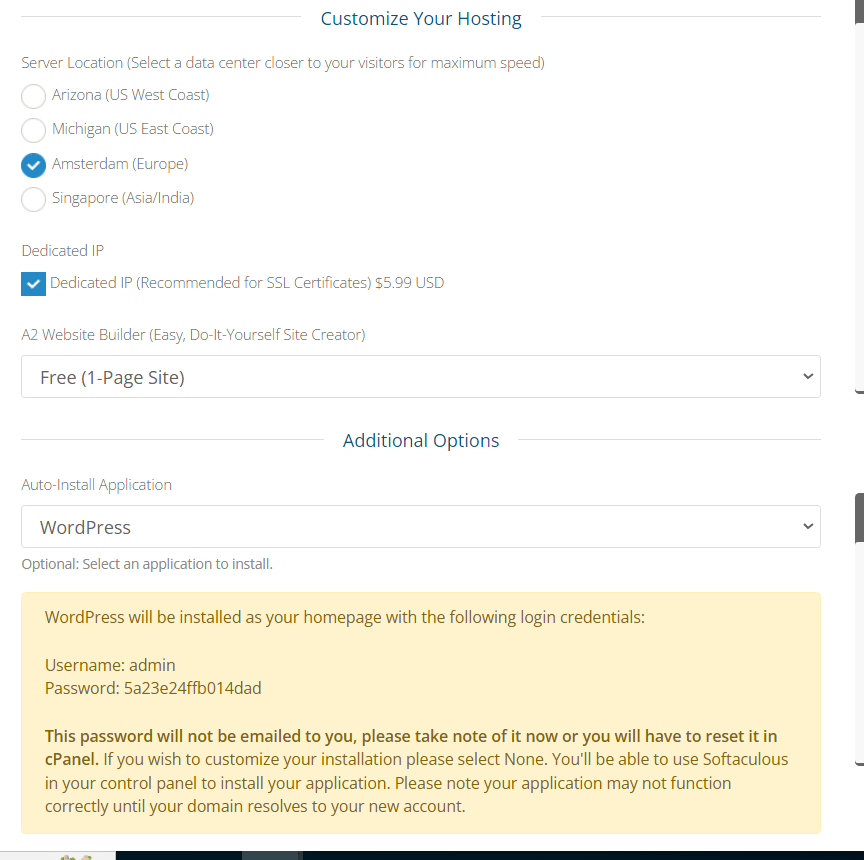Click the Server Location helper text
The width and height of the screenshot is (864, 860).
click(x=283, y=62)
